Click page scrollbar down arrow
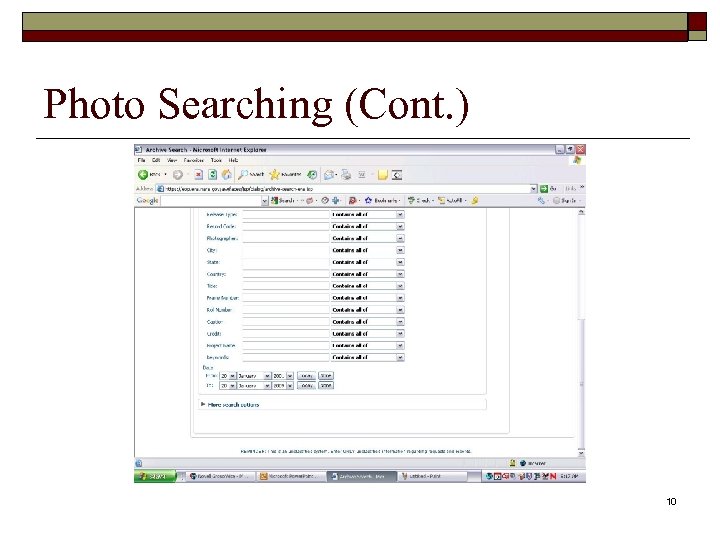This screenshot has width=720, height=540. tap(581, 453)
